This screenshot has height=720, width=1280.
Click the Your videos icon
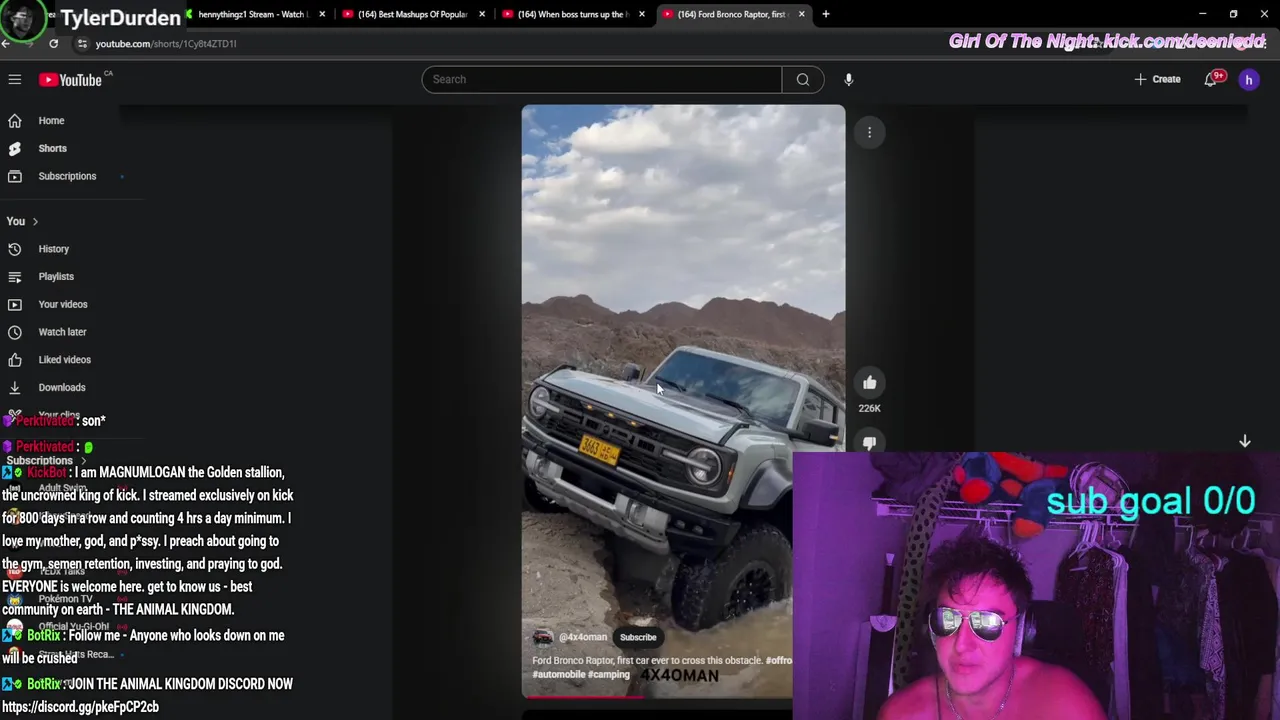tap(15, 304)
